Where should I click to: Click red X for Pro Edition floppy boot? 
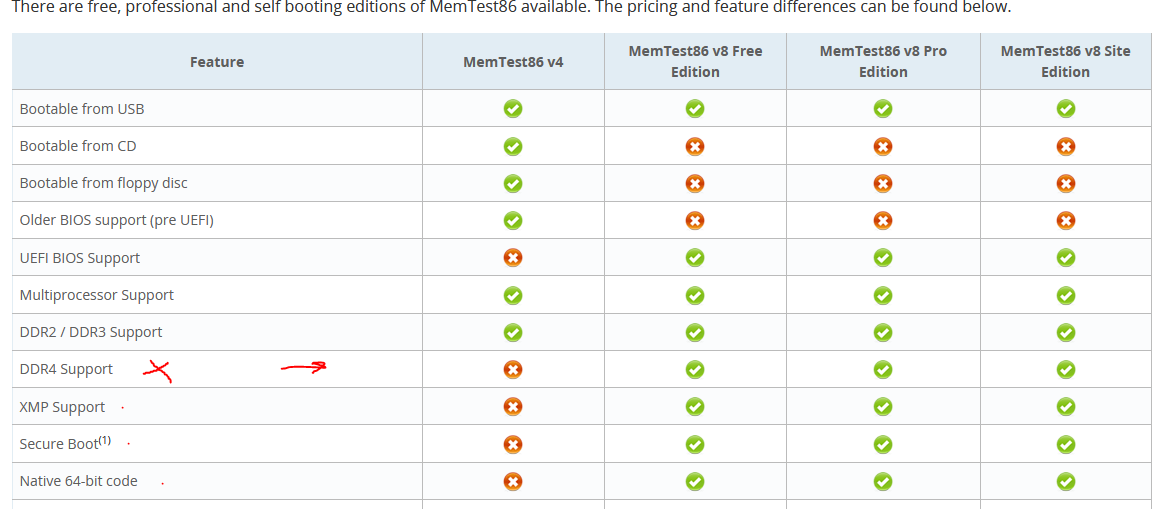coord(883,183)
